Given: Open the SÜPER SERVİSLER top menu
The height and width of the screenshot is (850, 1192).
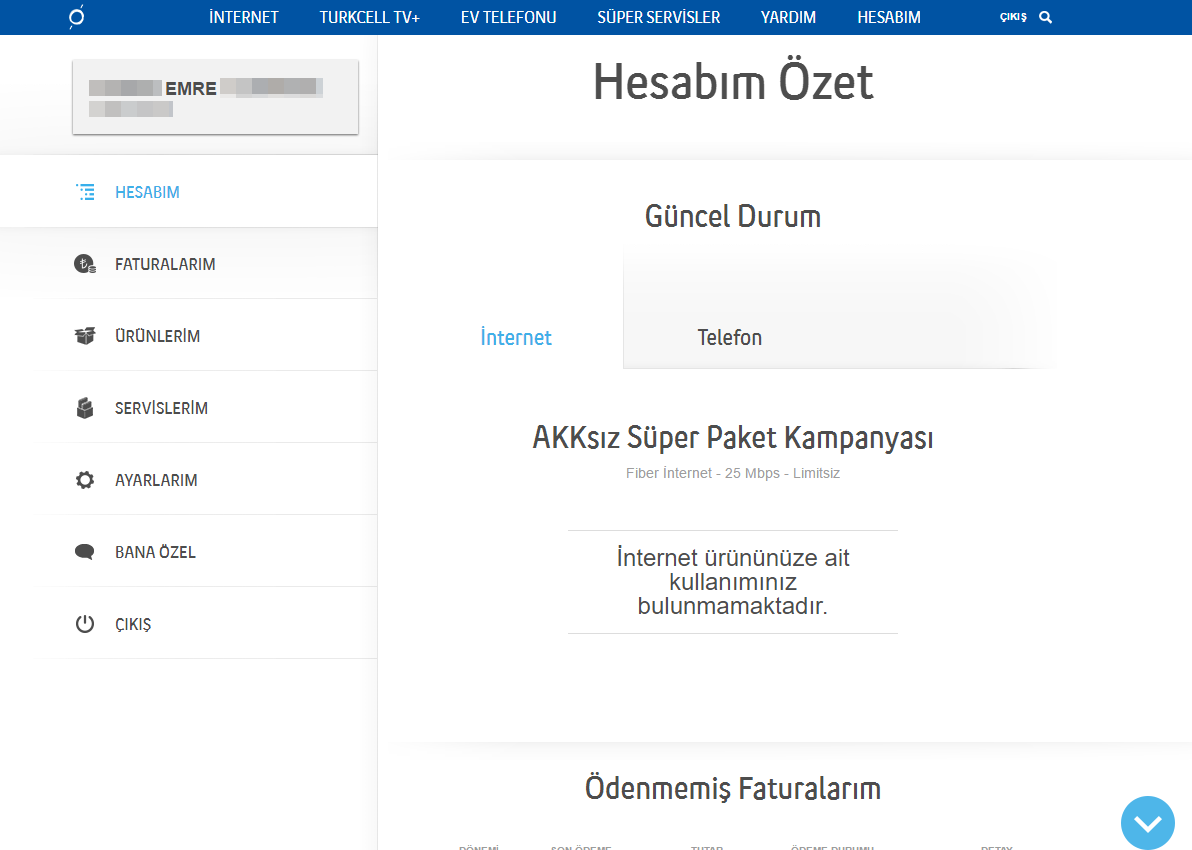Looking at the screenshot, I should 658,17.
